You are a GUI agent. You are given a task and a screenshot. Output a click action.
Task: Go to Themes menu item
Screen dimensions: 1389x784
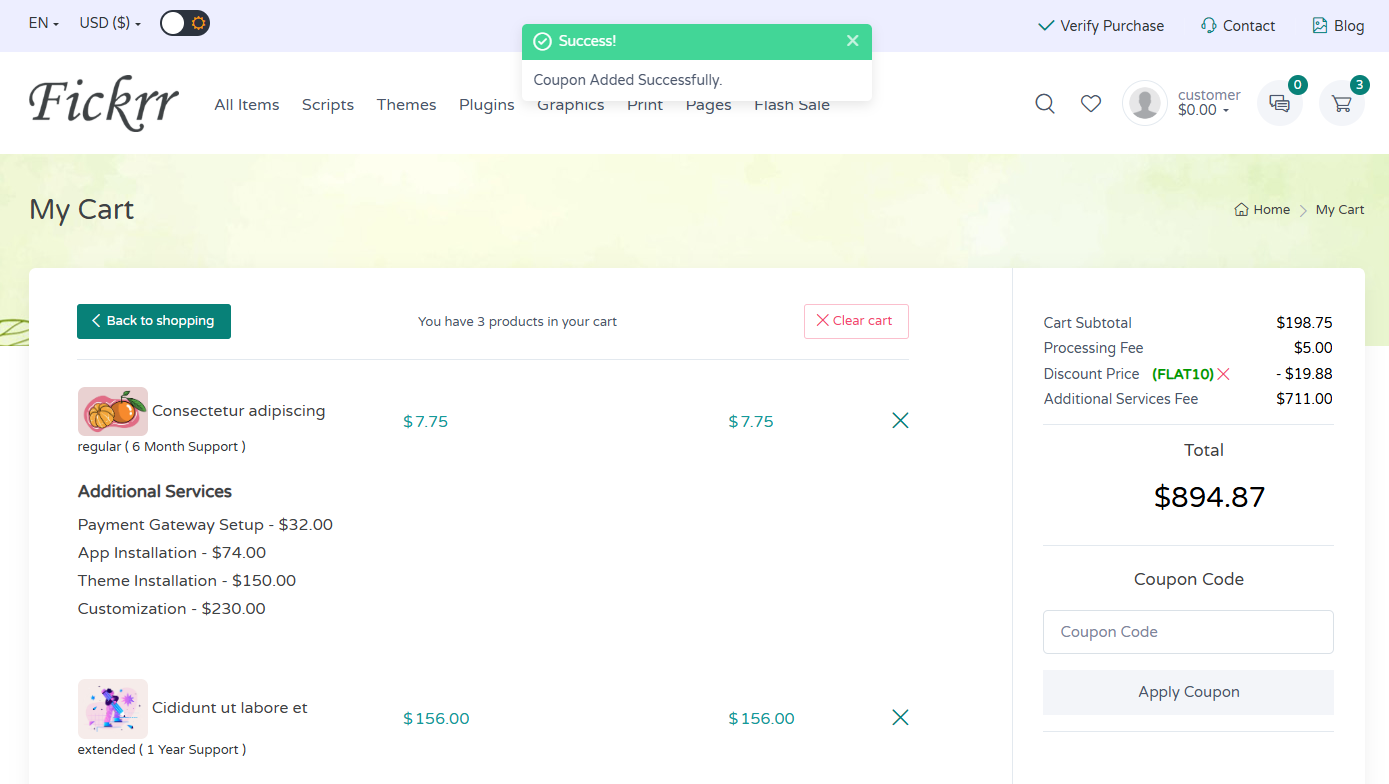pyautogui.click(x=406, y=105)
